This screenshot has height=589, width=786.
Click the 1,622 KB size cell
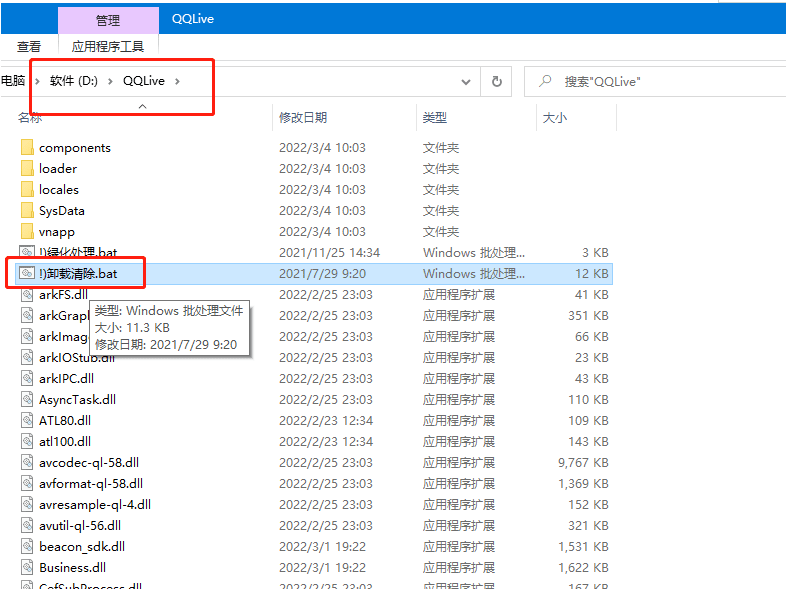click(583, 568)
